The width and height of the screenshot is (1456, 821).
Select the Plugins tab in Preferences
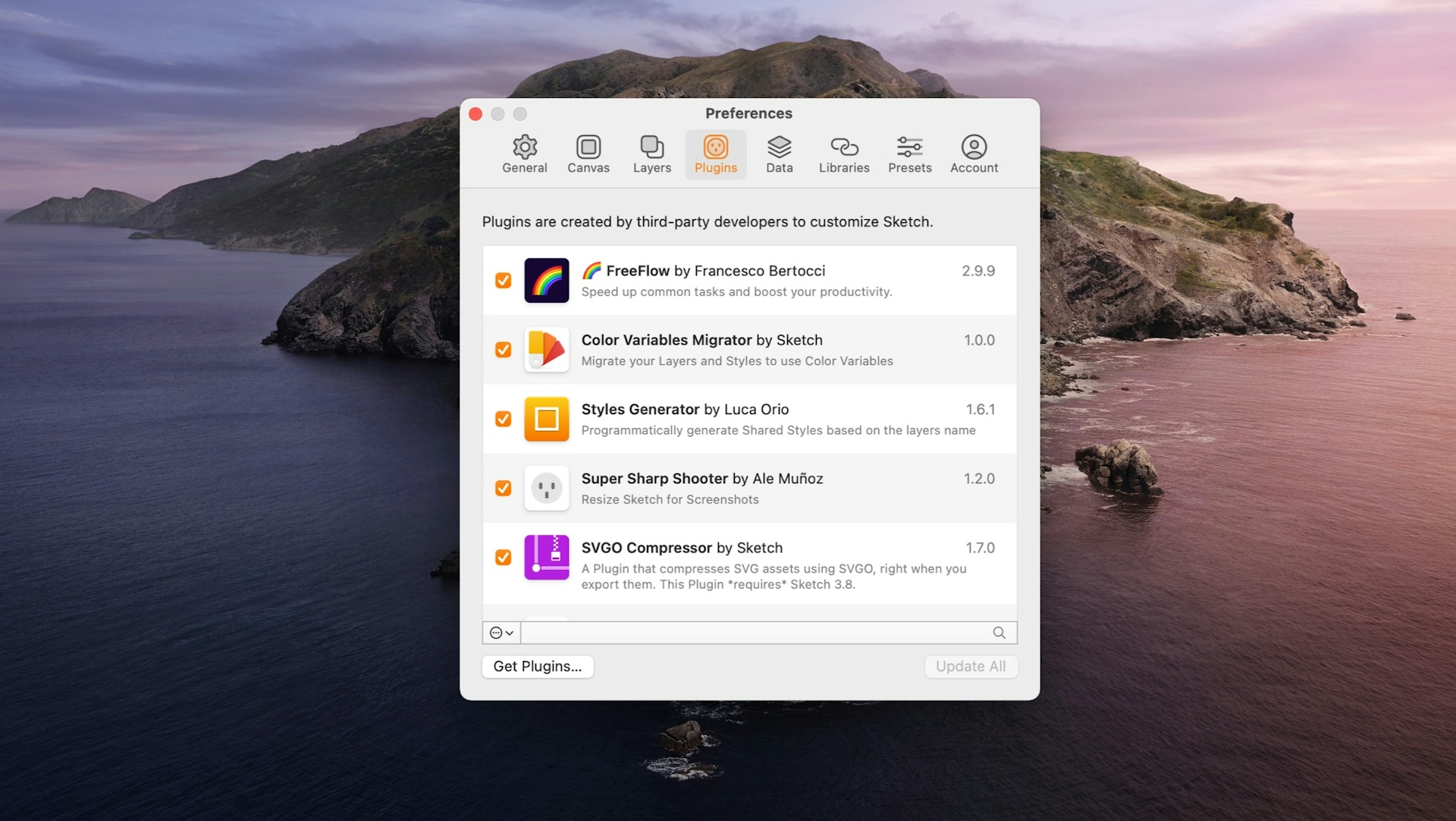(716, 153)
